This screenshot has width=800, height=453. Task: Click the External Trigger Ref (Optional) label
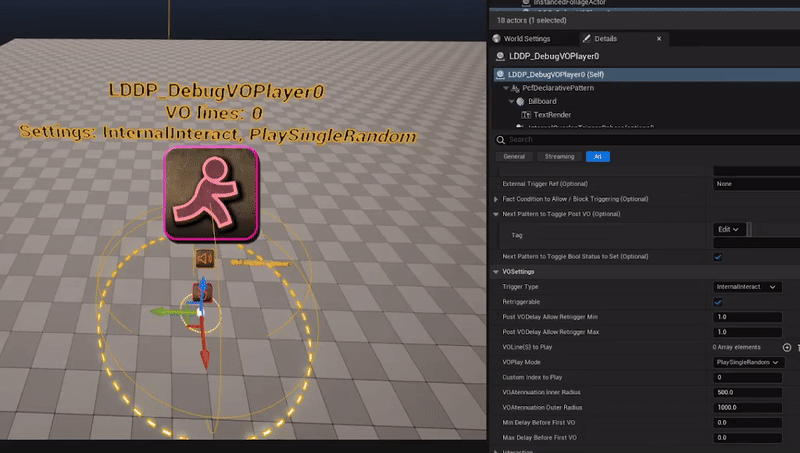click(x=545, y=184)
